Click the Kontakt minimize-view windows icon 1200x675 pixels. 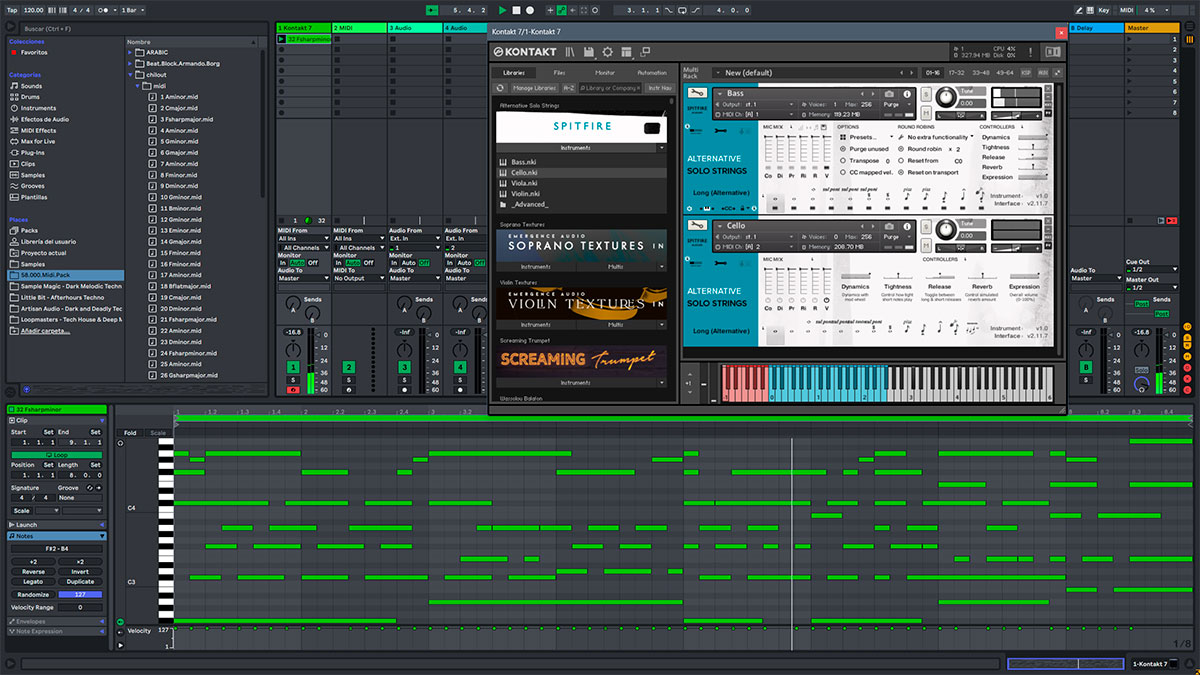coord(645,51)
